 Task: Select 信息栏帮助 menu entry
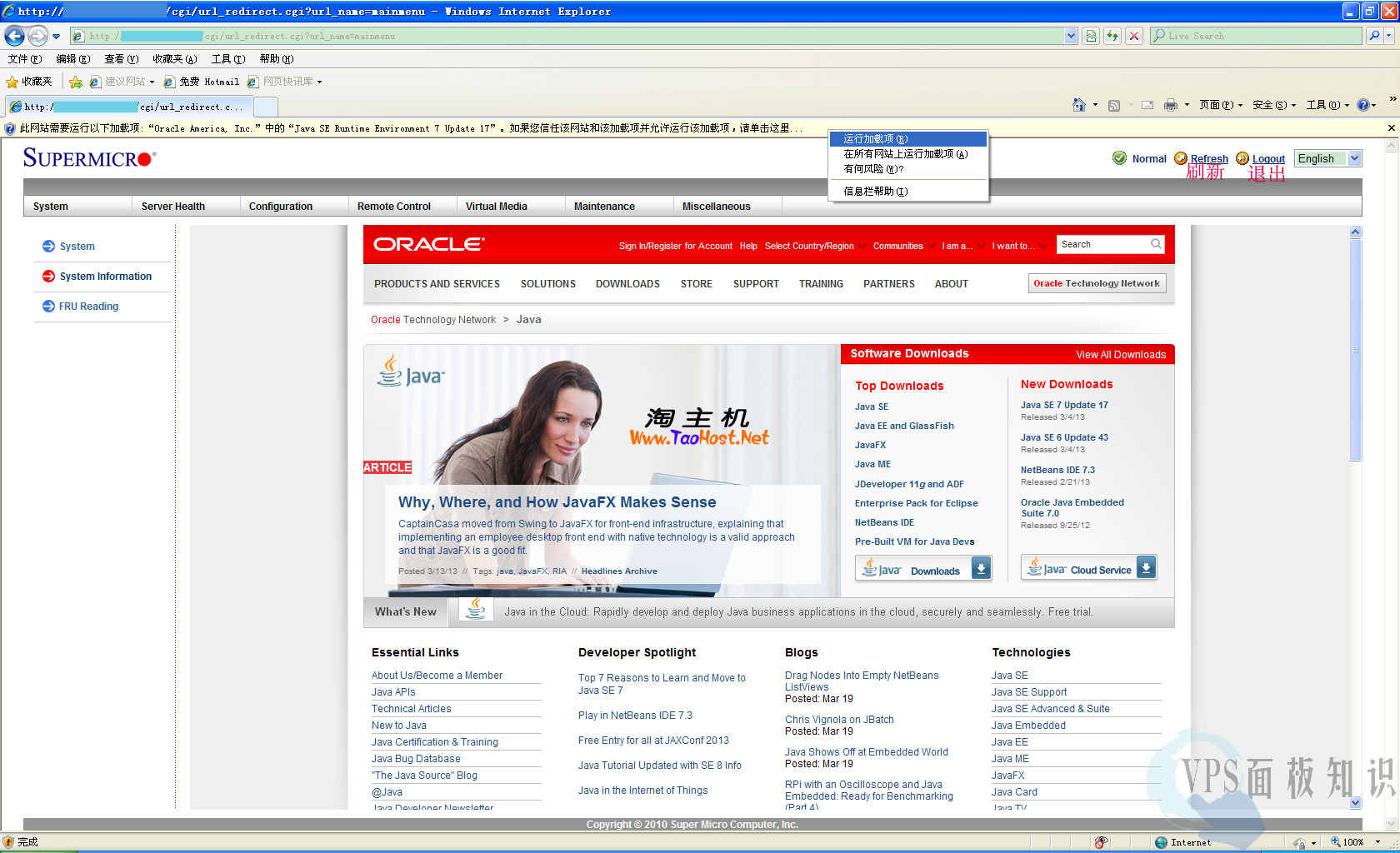(x=908, y=192)
